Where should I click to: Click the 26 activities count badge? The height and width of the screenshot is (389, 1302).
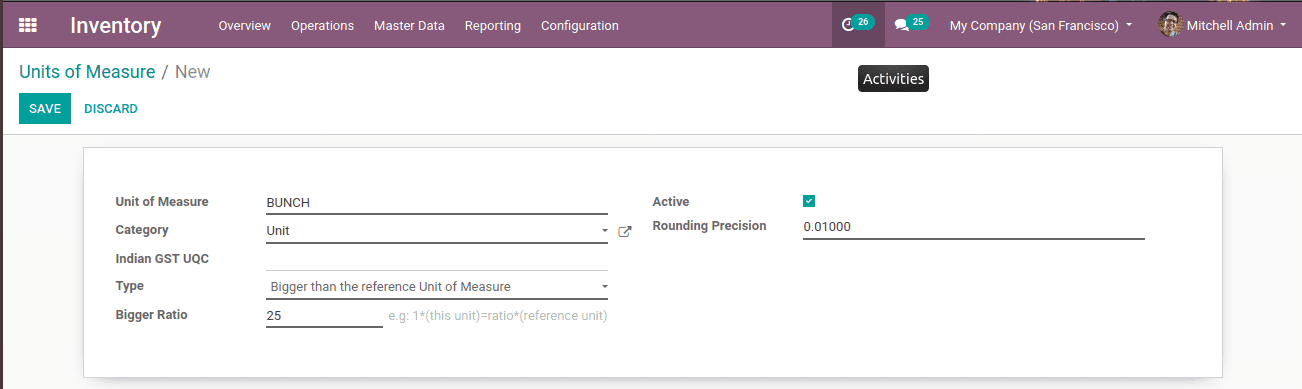pos(863,21)
